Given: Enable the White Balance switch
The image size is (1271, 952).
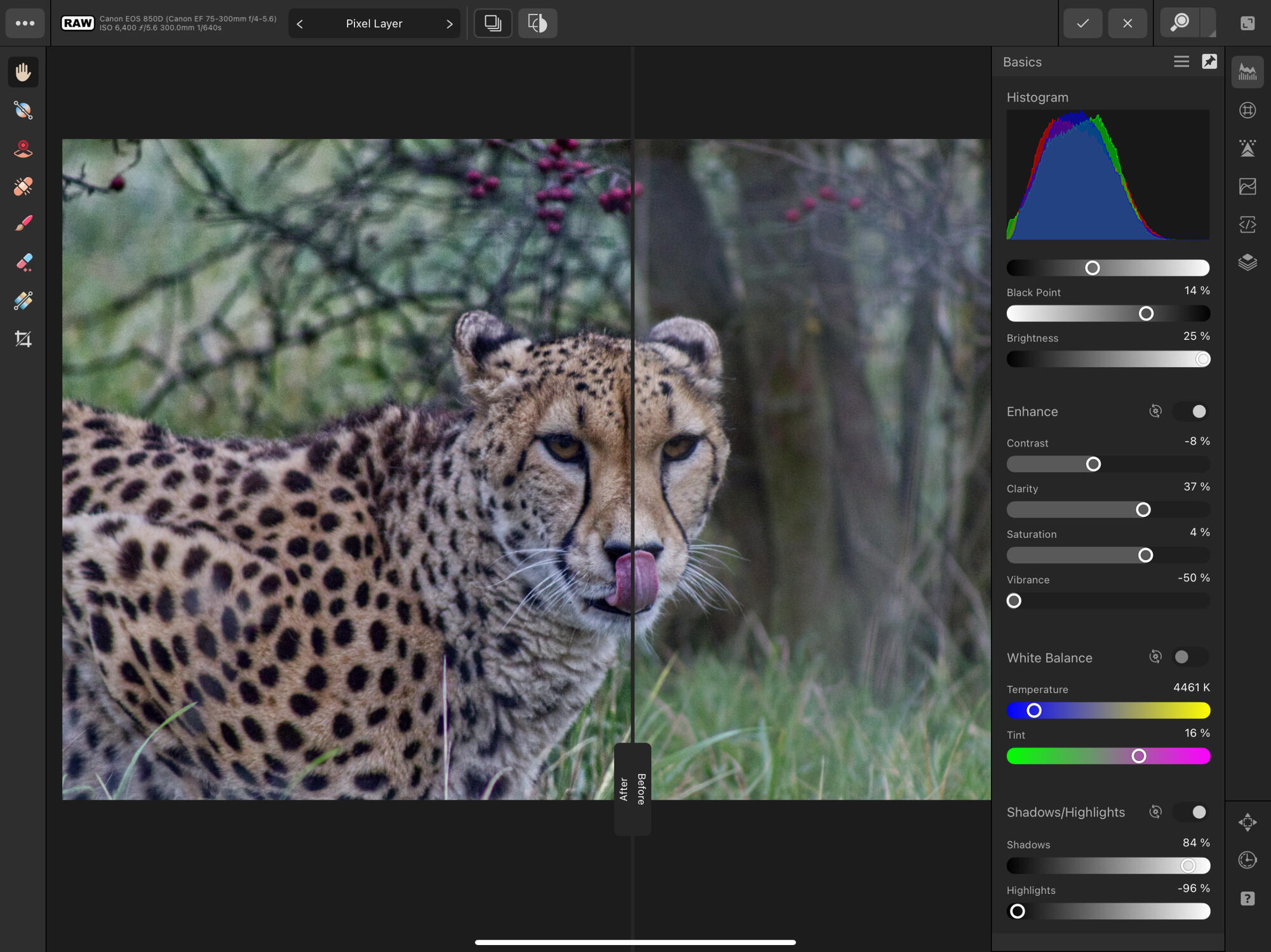Looking at the screenshot, I should (1189, 657).
